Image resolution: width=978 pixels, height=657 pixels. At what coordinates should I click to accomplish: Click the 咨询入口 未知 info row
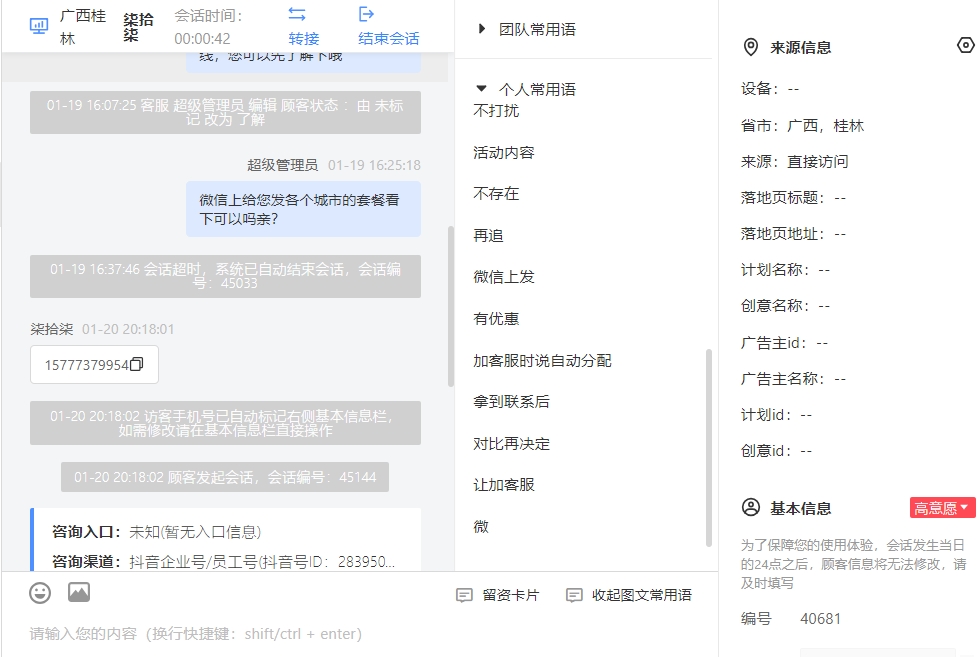click(x=157, y=532)
